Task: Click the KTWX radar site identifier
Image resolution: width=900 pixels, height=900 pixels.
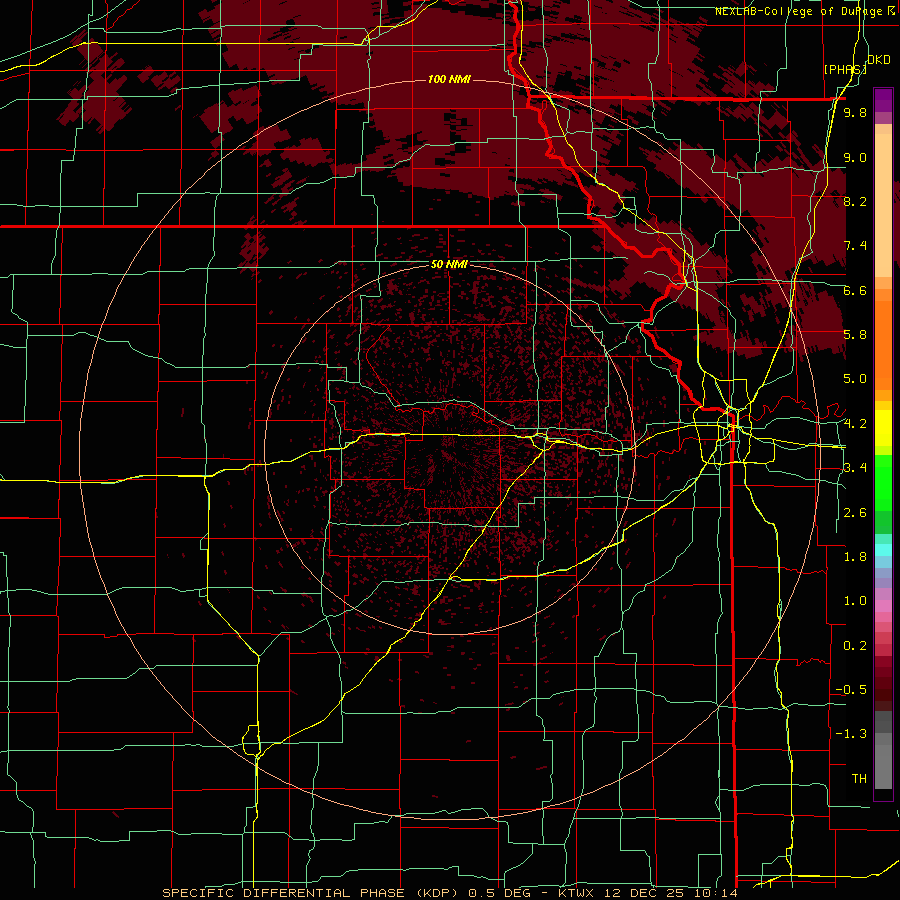Action: [x=578, y=893]
